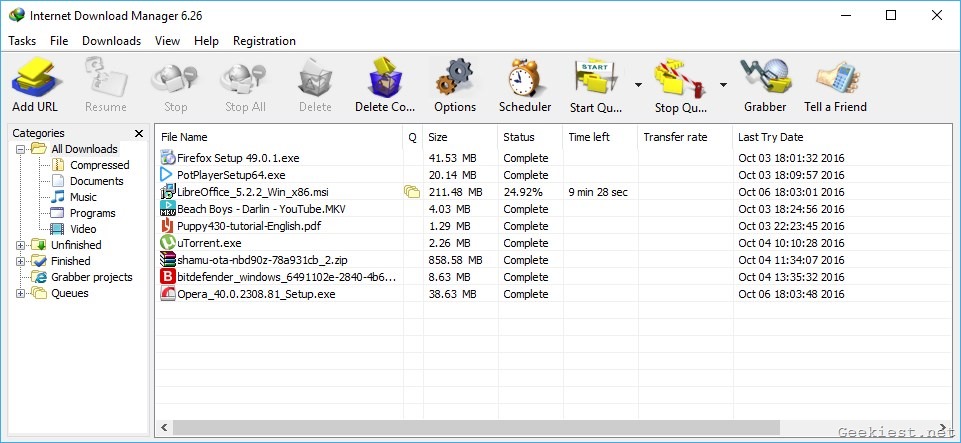Image resolution: width=961 pixels, height=443 pixels.
Task: Open the Scheduler clock icon
Action: pyautogui.click(x=525, y=78)
